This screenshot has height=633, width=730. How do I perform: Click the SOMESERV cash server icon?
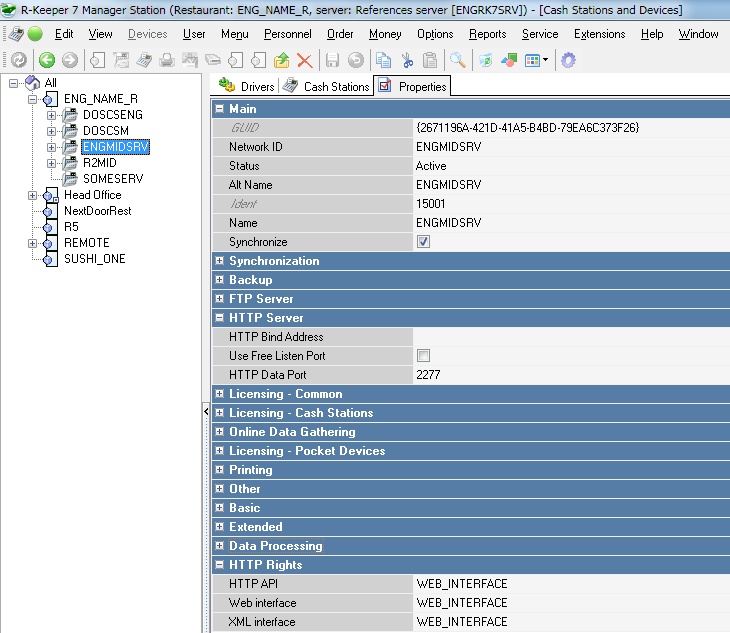click(x=70, y=178)
